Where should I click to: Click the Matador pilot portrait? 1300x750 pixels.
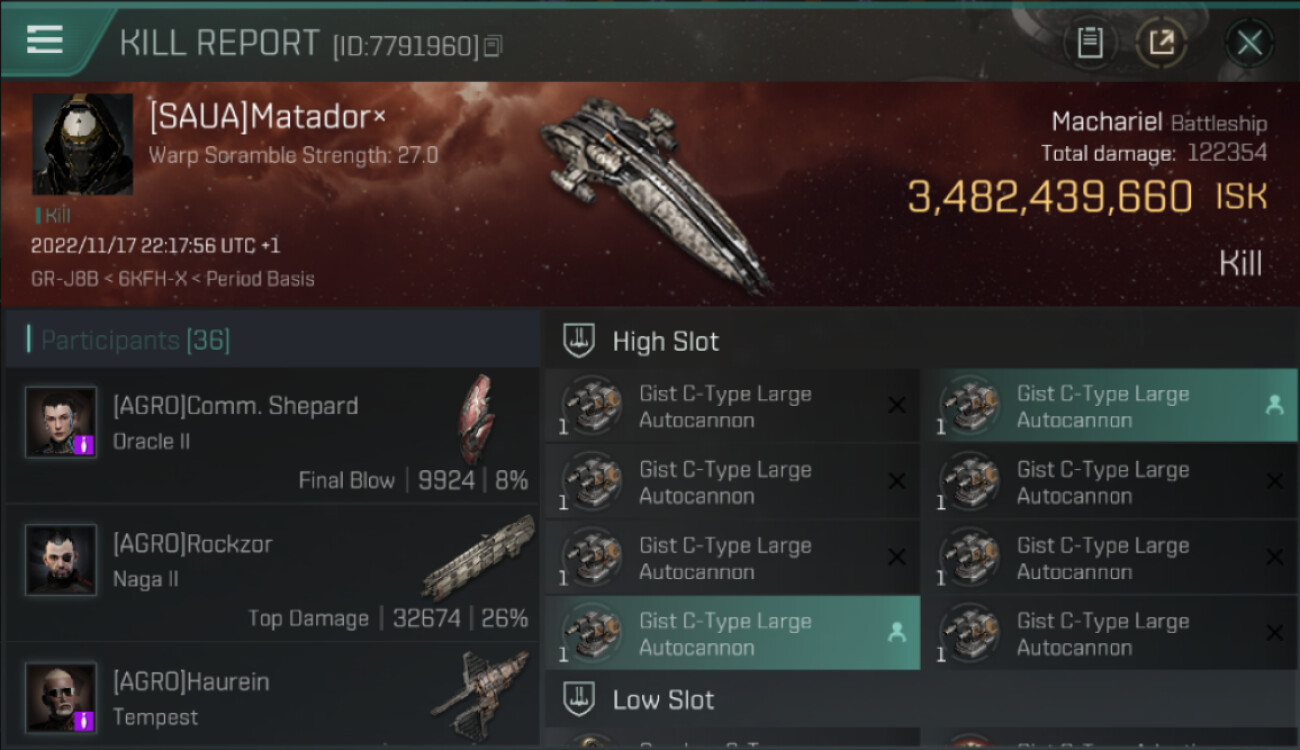coord(83,144)
